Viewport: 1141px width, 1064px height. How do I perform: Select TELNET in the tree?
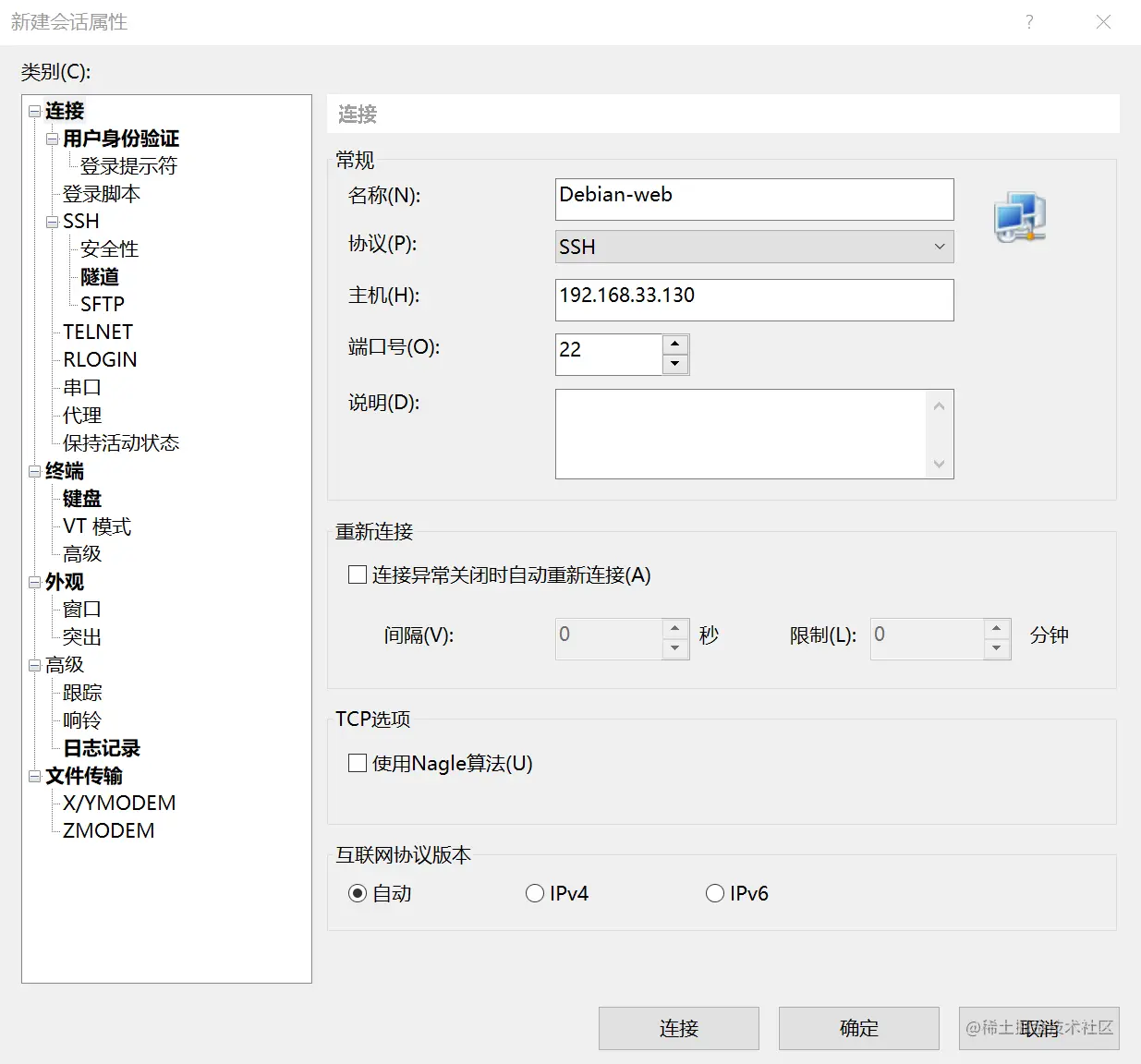click(98, 332)
